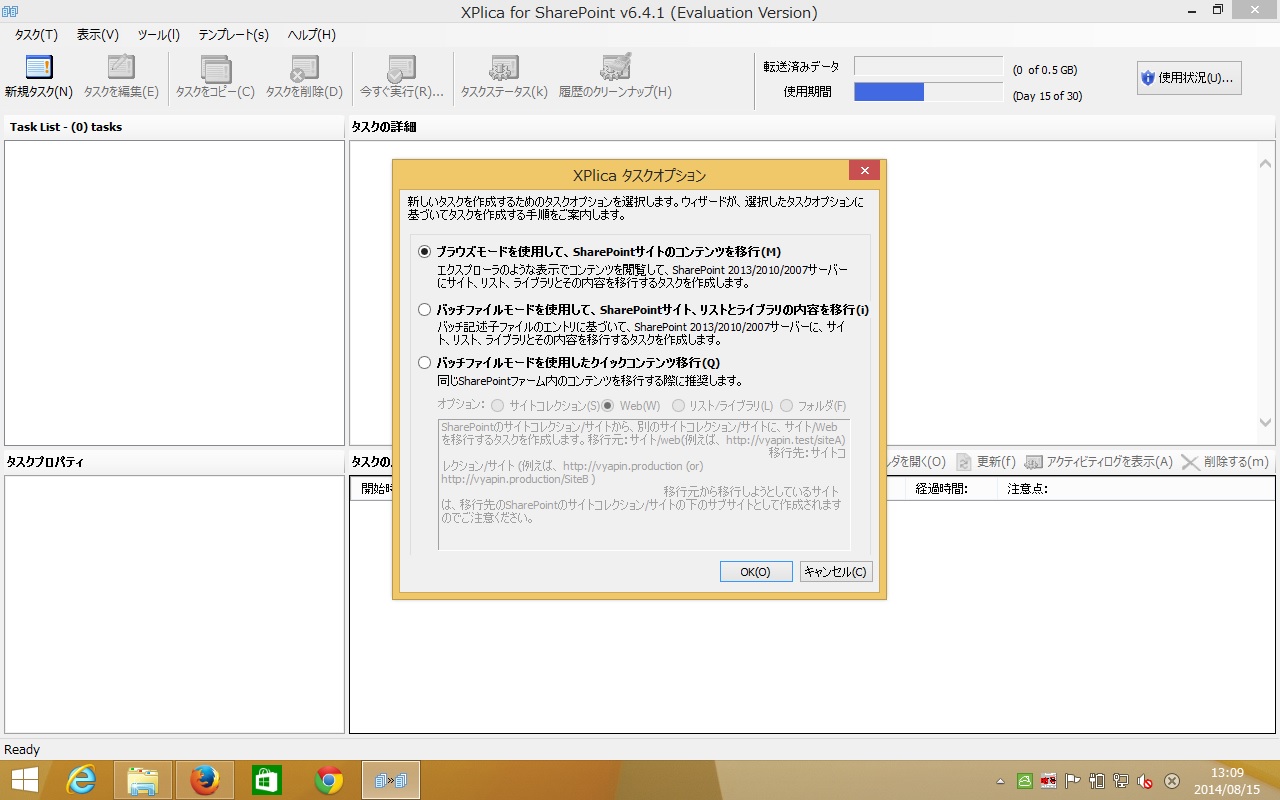Click the XPlica taskbar icon
Image resolution: width=1280 pixels, height=800 pixels.
pos(391,780)
